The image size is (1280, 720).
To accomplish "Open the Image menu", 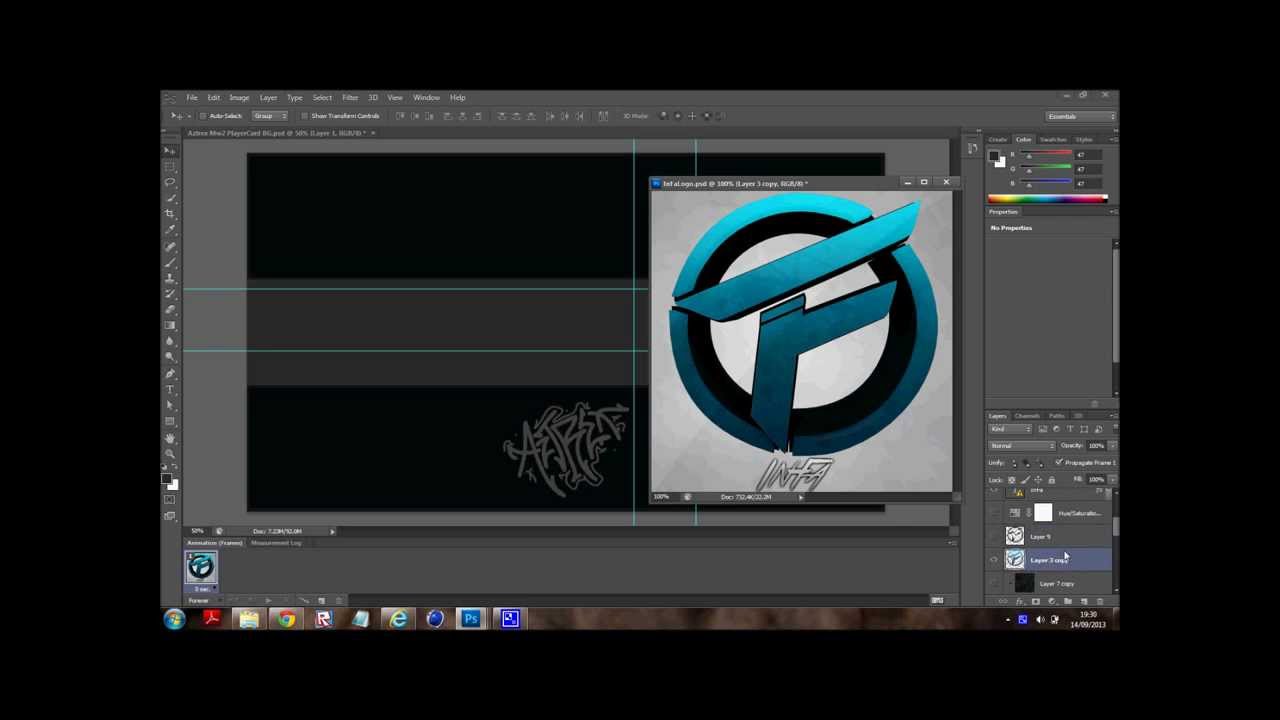I will click(239, 97).
